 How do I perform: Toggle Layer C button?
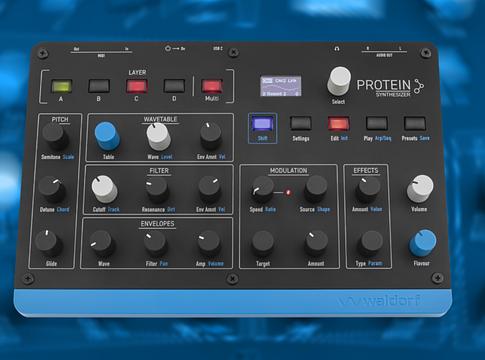click(137, 86)
